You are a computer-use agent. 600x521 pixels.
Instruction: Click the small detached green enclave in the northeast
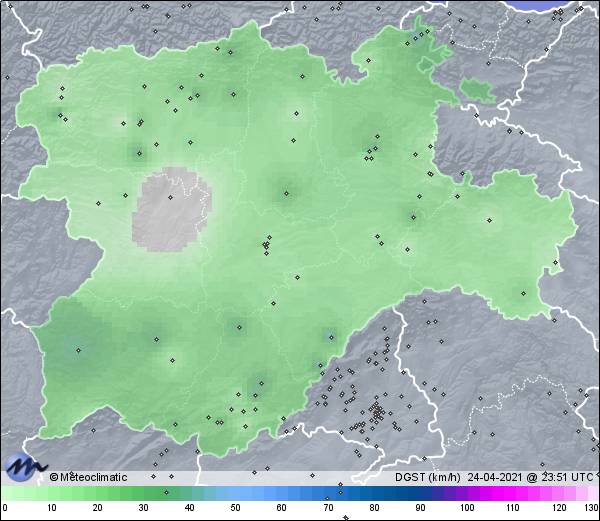[477, 91]
